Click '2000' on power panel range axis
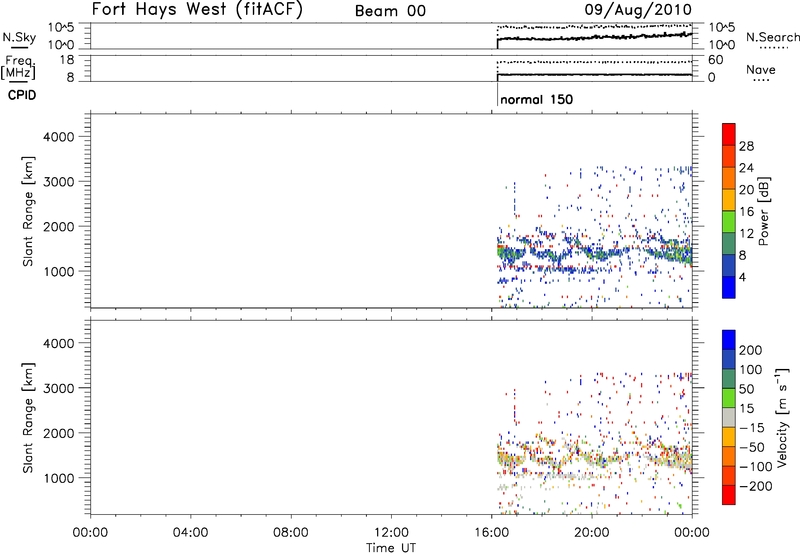The image size is (800, 554). (59, 226)
